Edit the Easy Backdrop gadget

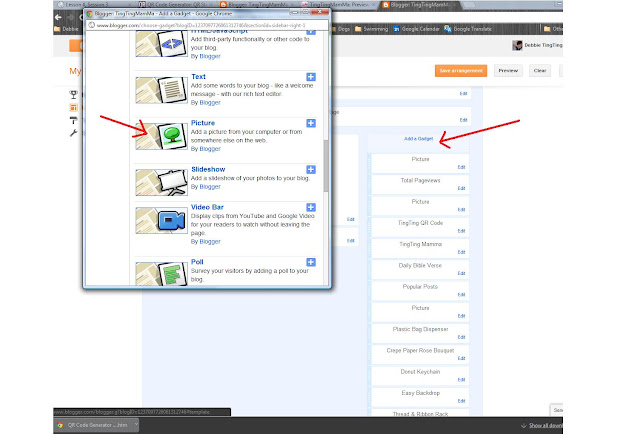pyautogui.click(x=461, y=401)
